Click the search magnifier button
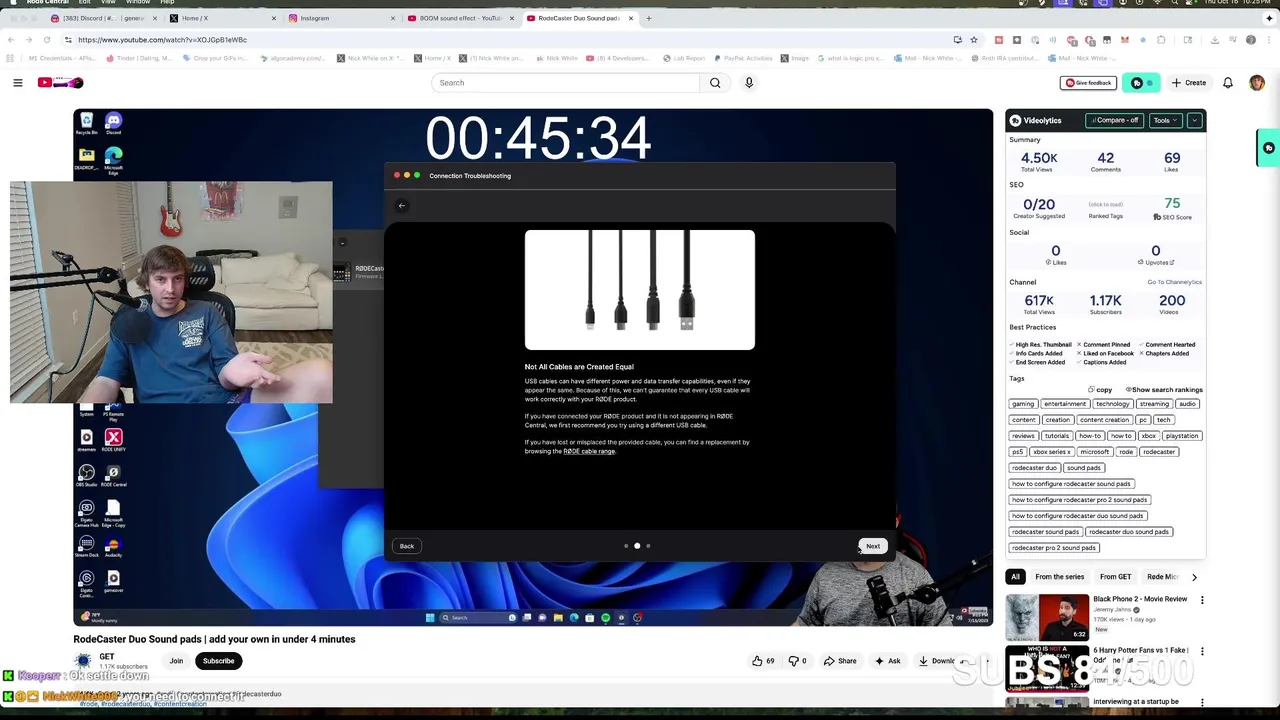The width and height of the screenshot is (1280, 720). 715,82
